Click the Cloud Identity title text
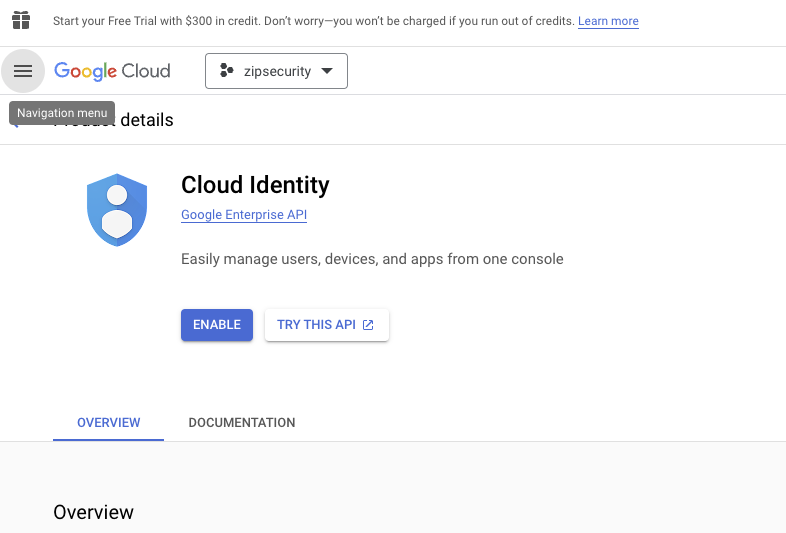 pos(255,185)
